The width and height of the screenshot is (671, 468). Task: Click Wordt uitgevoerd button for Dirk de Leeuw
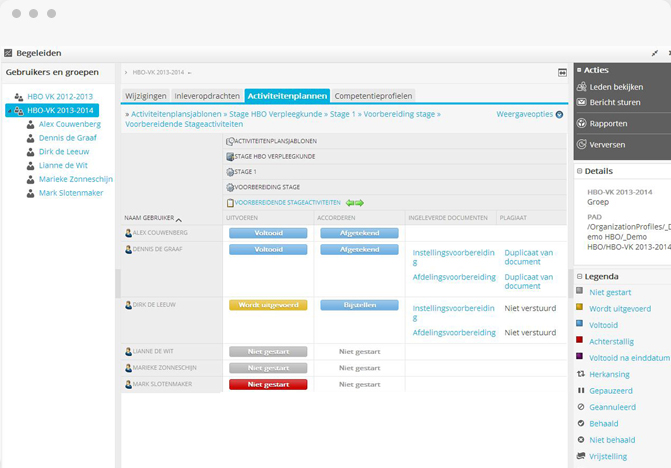(x=268, y=305)
